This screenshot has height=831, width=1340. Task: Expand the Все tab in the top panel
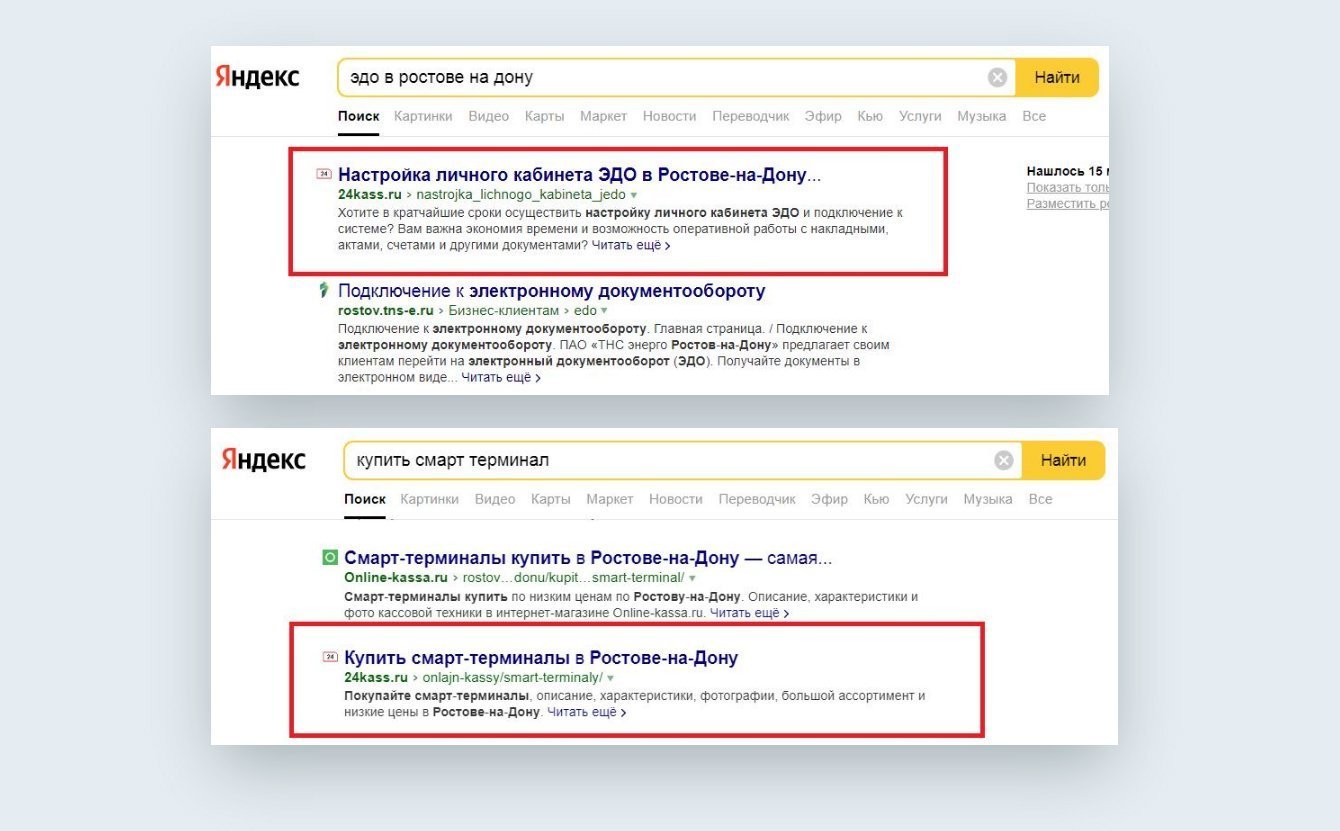click(1034, 116)
